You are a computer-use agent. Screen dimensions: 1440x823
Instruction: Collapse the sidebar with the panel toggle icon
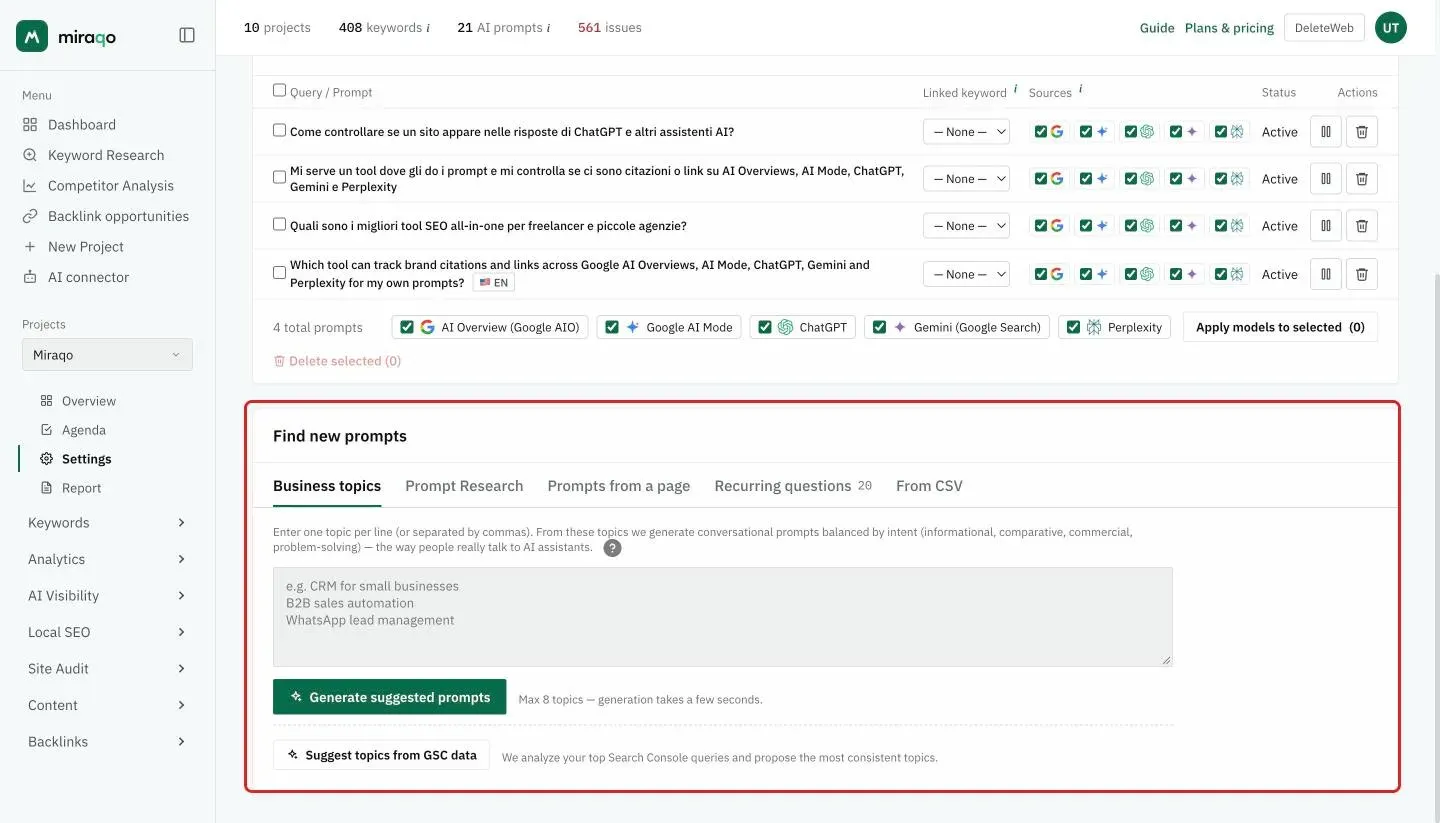point(187,35)
